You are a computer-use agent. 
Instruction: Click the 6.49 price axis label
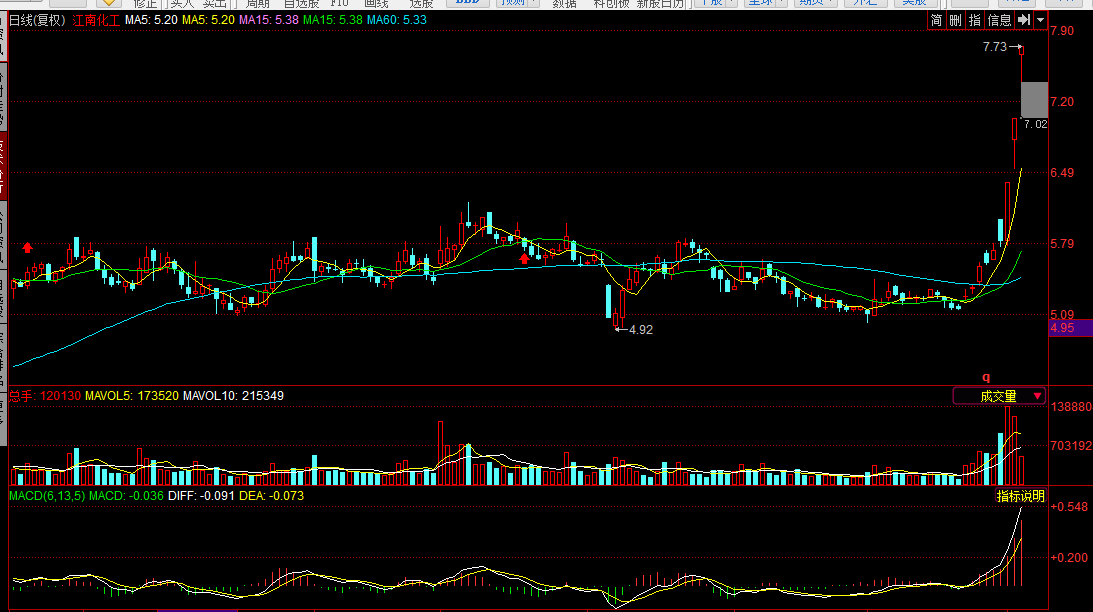[x=1062, y=173]
